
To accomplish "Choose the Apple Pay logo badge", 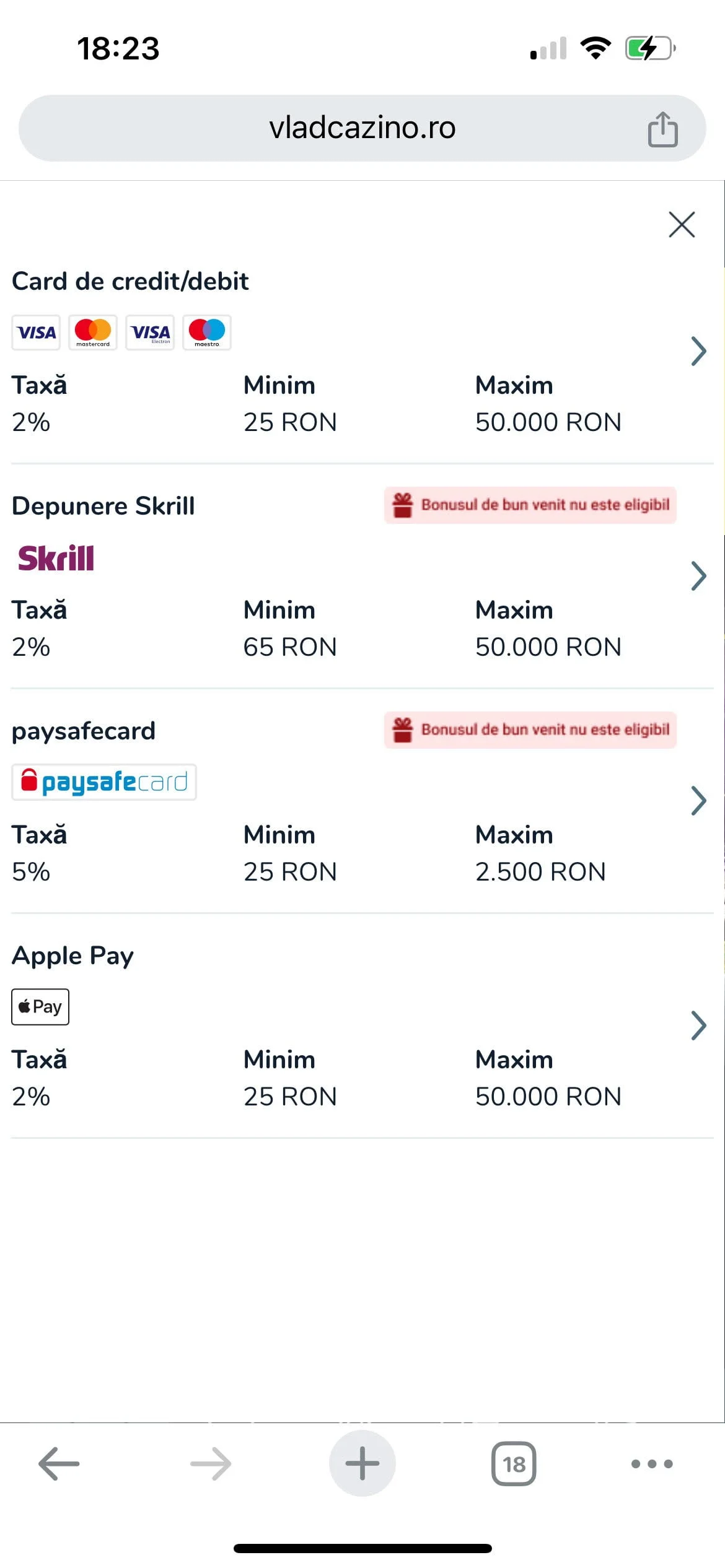I will [40, 1007].
